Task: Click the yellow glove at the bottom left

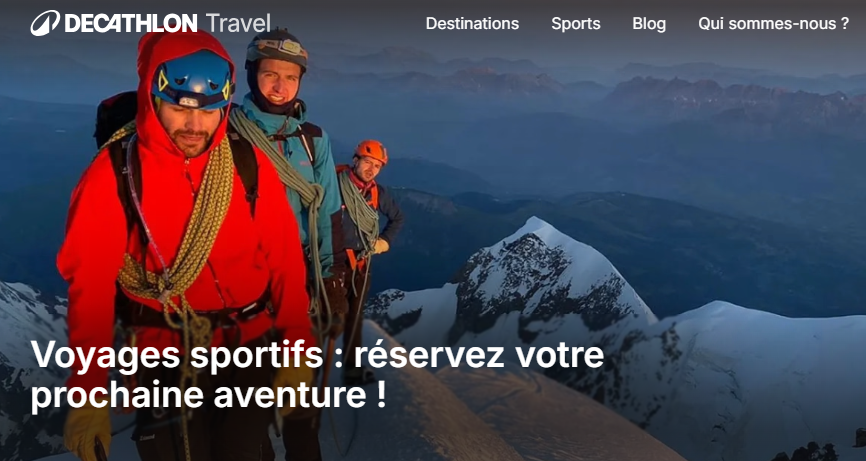Action: tap(87, 432)
